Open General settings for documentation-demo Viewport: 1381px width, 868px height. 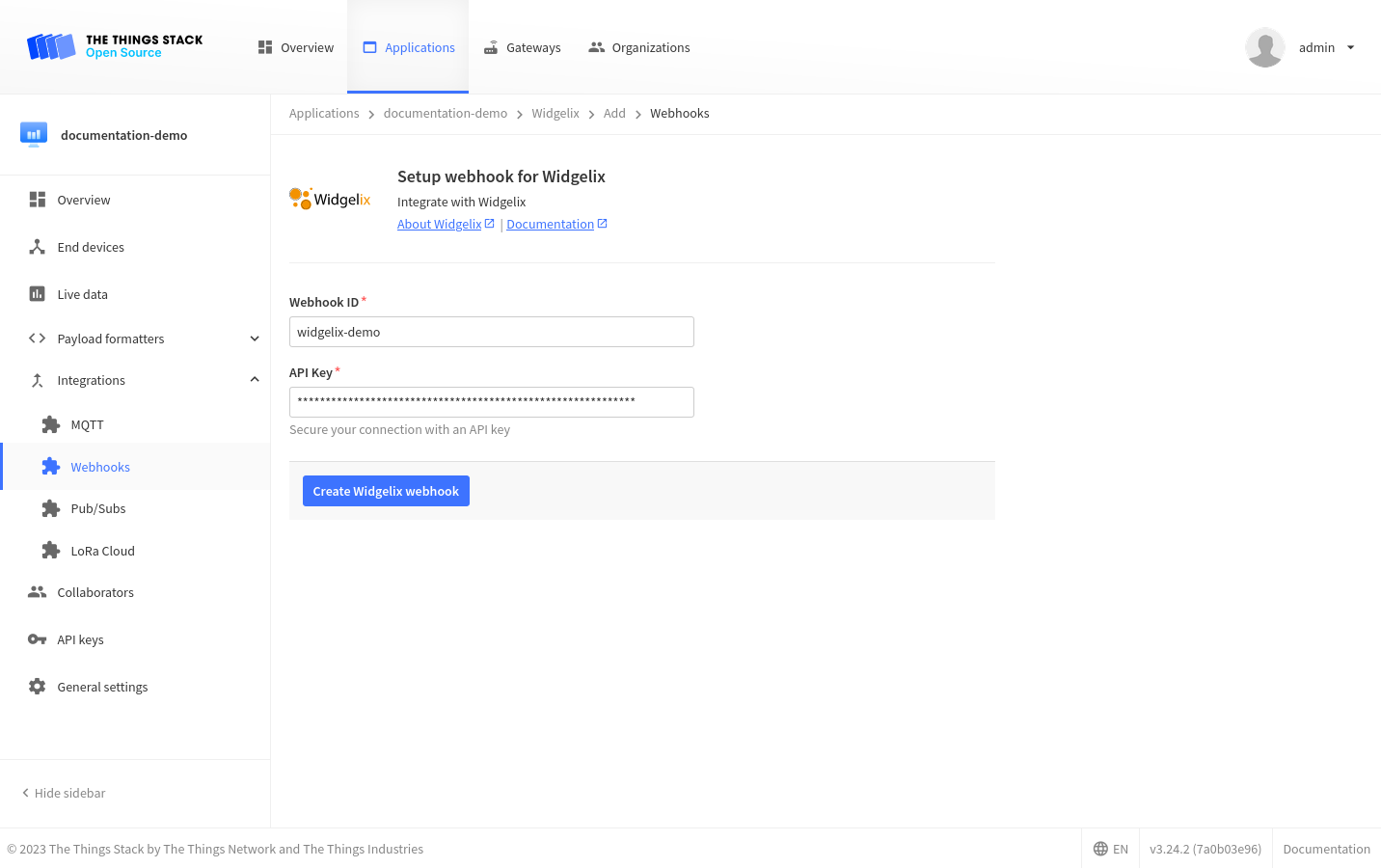pyautogui.click(x=101, y=687)
